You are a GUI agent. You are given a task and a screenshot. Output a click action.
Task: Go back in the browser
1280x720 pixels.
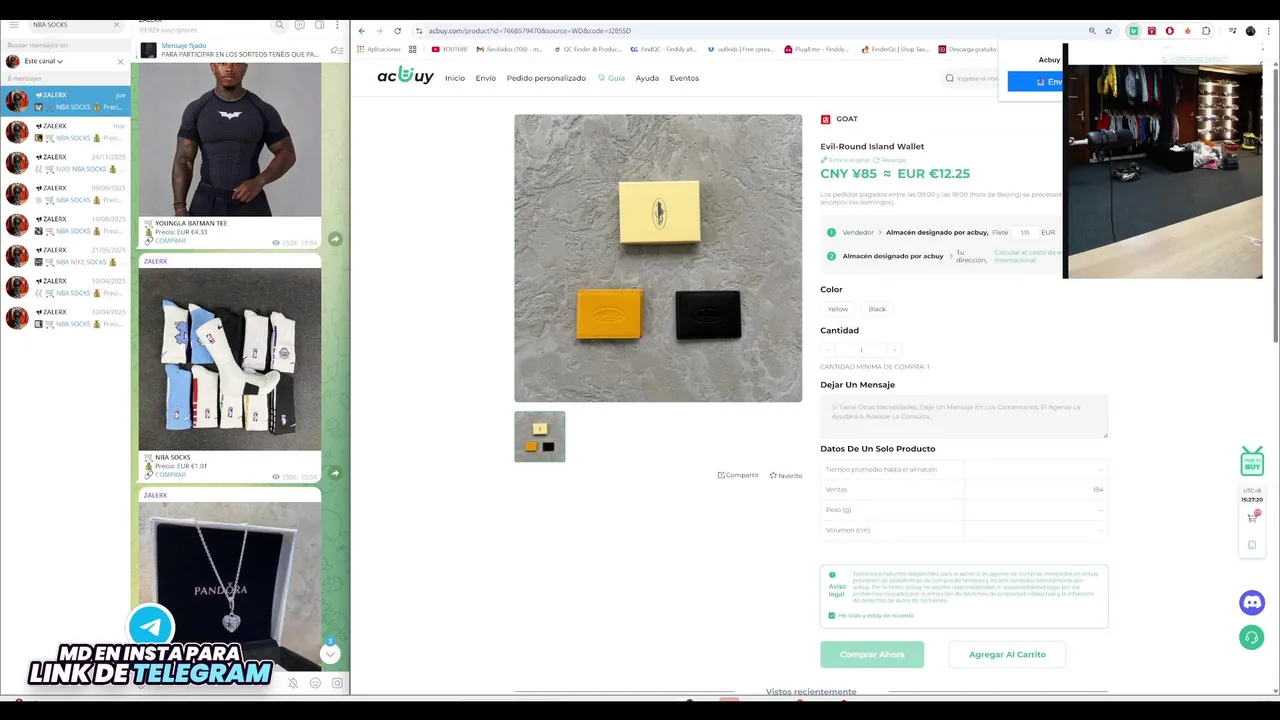click(362, 31)
